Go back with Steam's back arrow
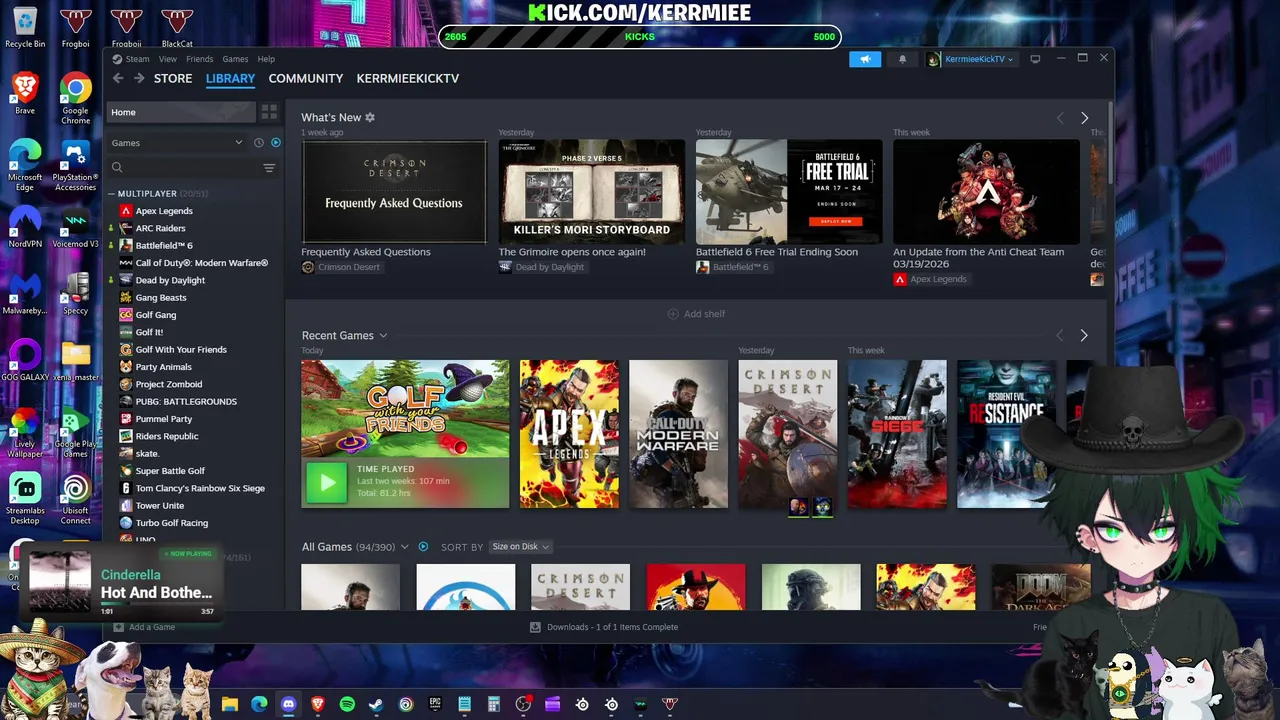Image resolution: width=1280 pixels, height=720 pixels. 118,78
